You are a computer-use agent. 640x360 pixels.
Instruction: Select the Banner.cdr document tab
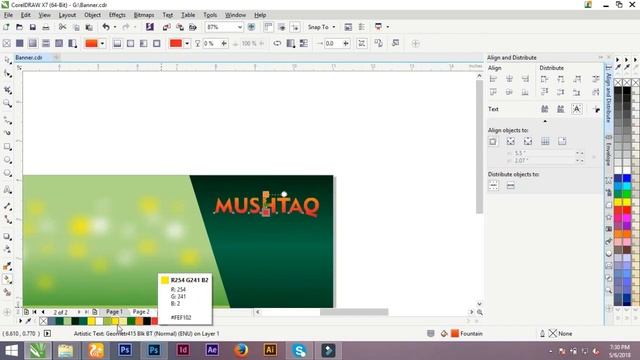(x=29, y=58)
